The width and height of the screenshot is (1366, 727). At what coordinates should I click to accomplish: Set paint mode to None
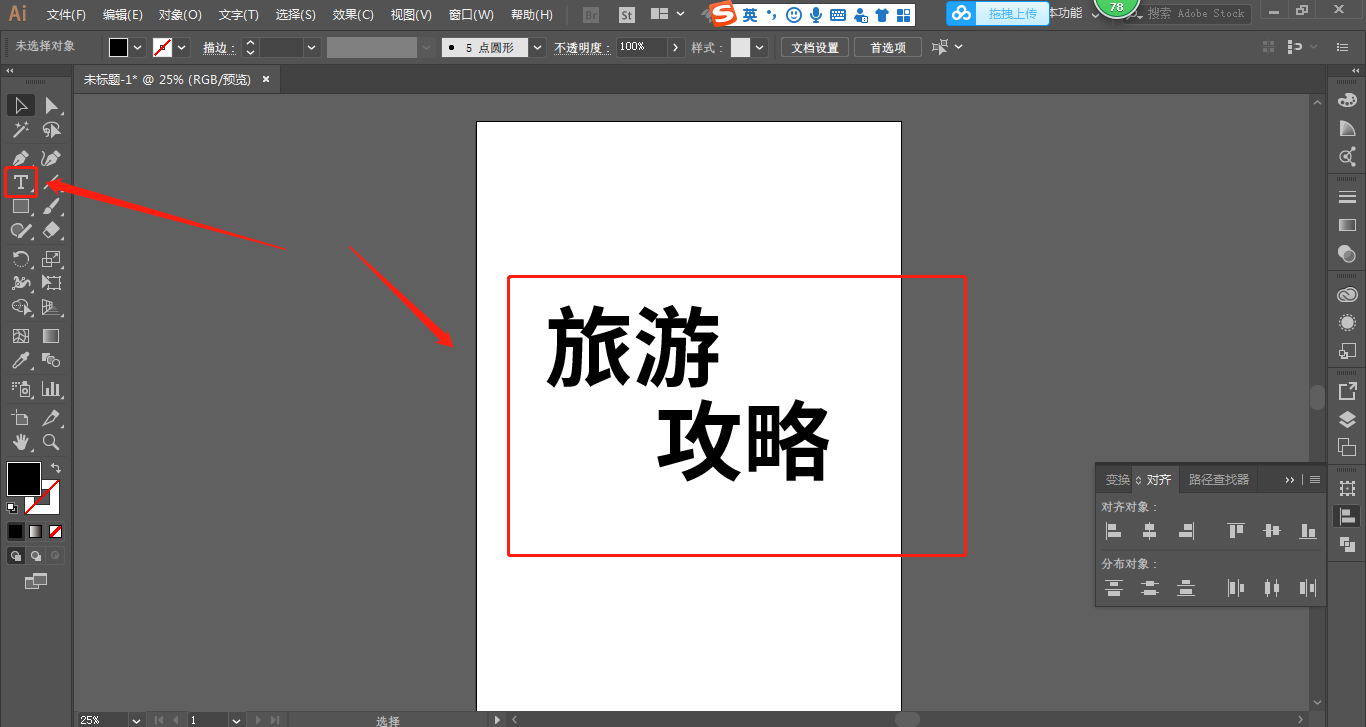[56, 531]
